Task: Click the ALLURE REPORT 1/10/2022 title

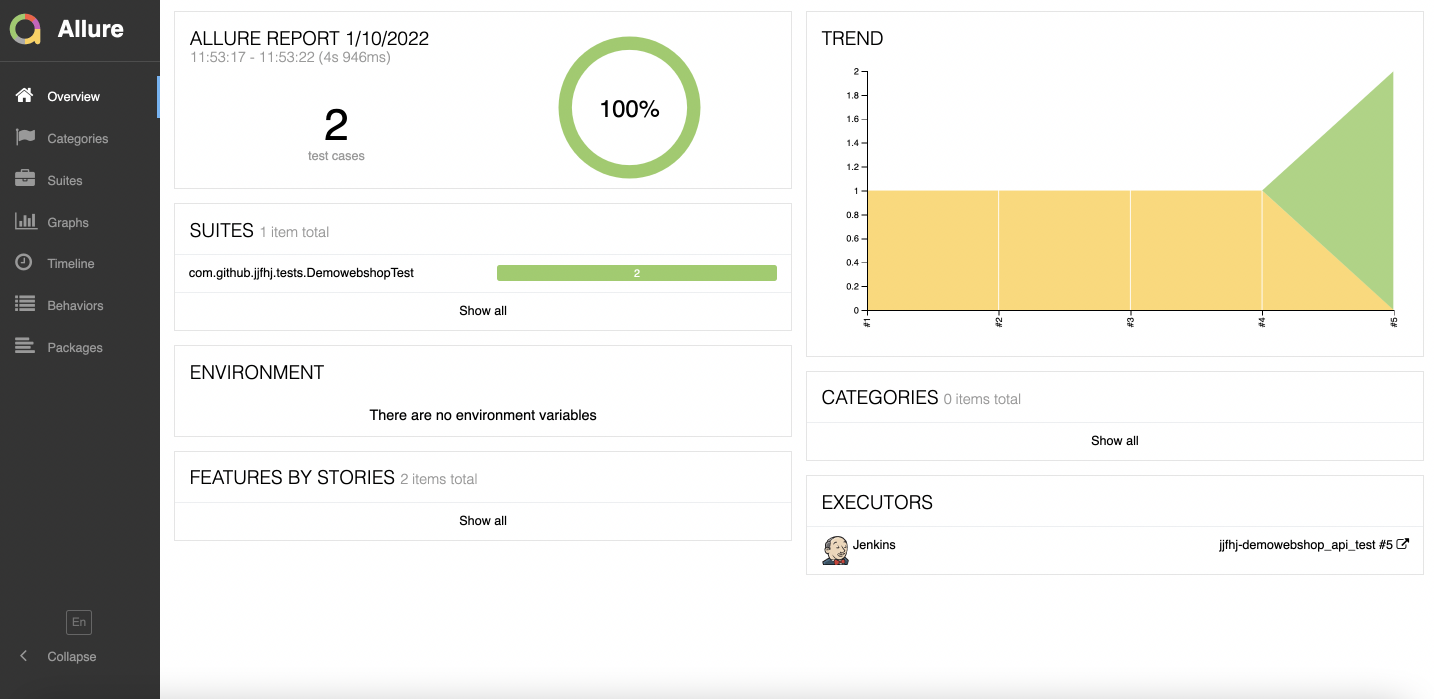Action: (309, 38)
